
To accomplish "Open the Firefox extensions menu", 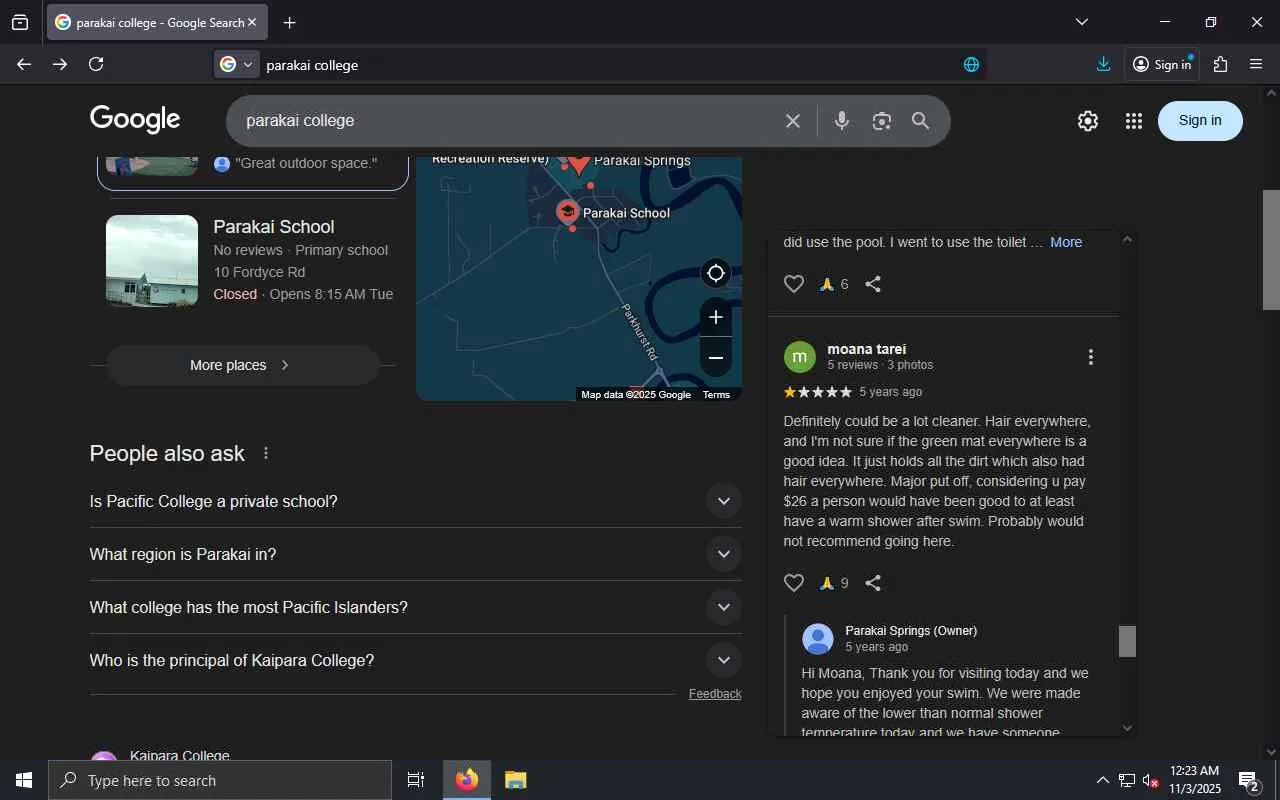I will pyautogui.click(x=1220, y=64).
